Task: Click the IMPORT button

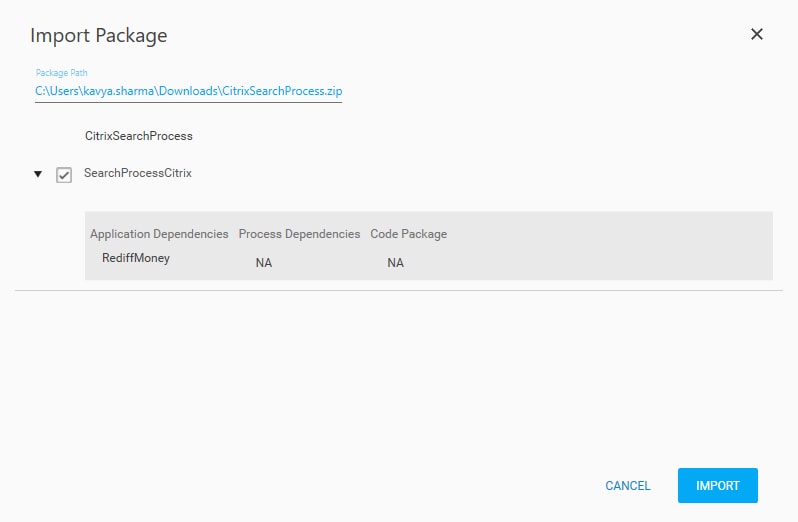Action: pyautogui.click(x=718, y=485)
